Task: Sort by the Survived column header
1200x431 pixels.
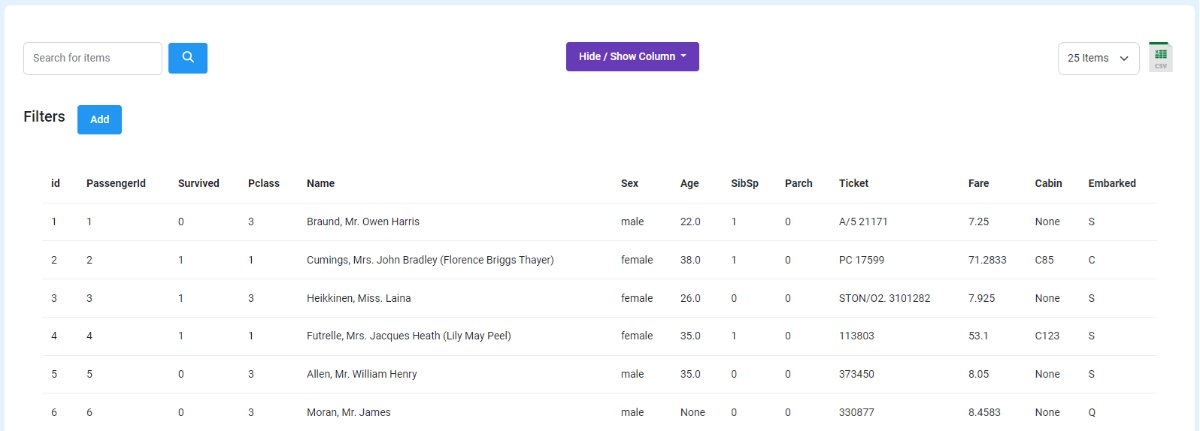Action: click(198, 183)
